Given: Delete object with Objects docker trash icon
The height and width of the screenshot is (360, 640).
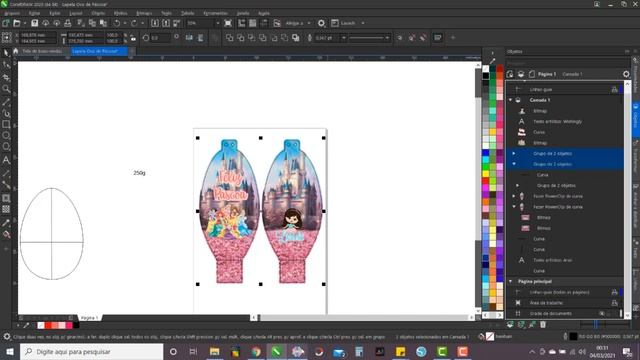Looking at the screenshot, I should pyautogui.click(x=543, y=324).
